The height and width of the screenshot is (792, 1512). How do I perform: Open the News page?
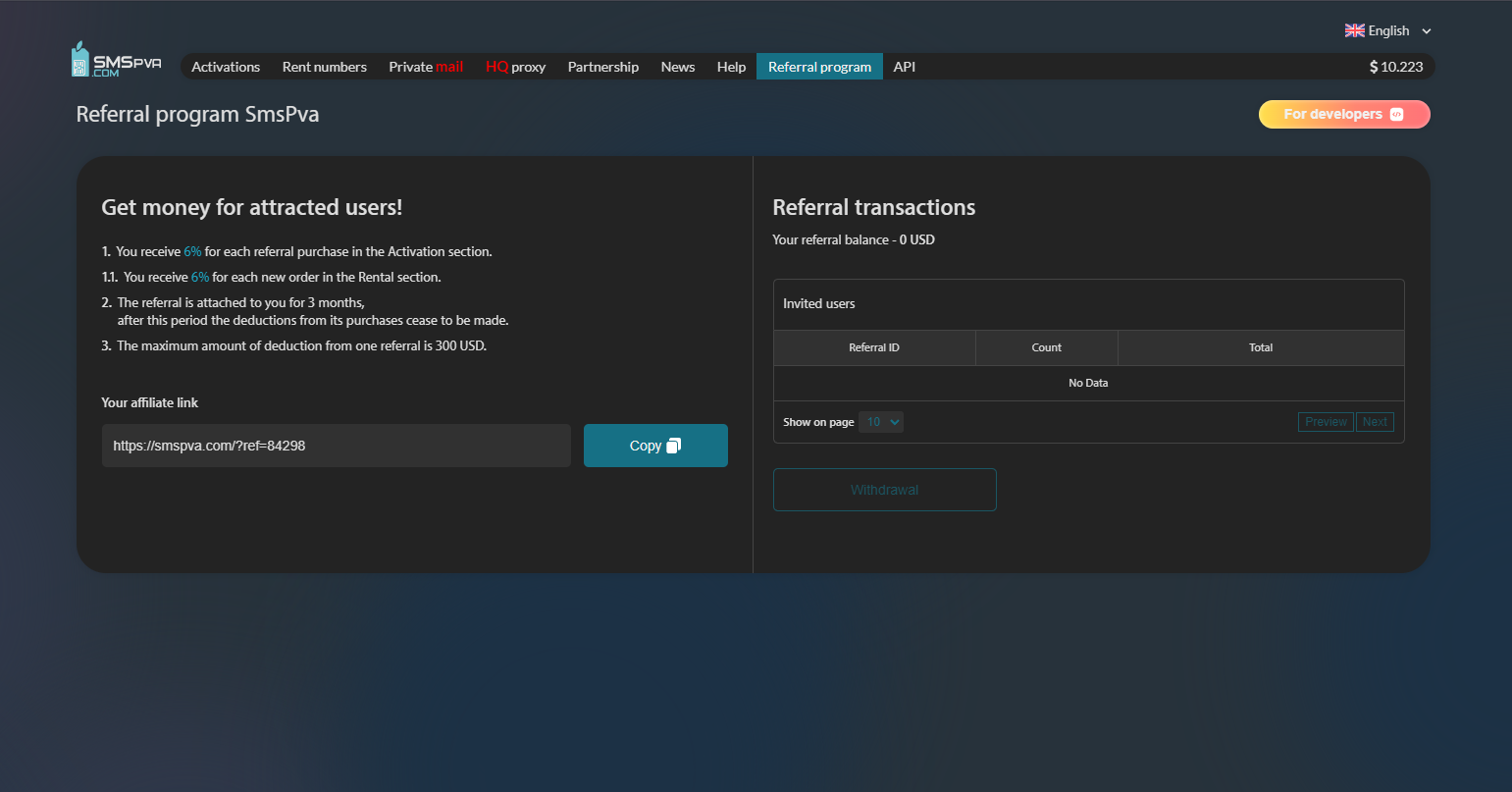point(678,67)
